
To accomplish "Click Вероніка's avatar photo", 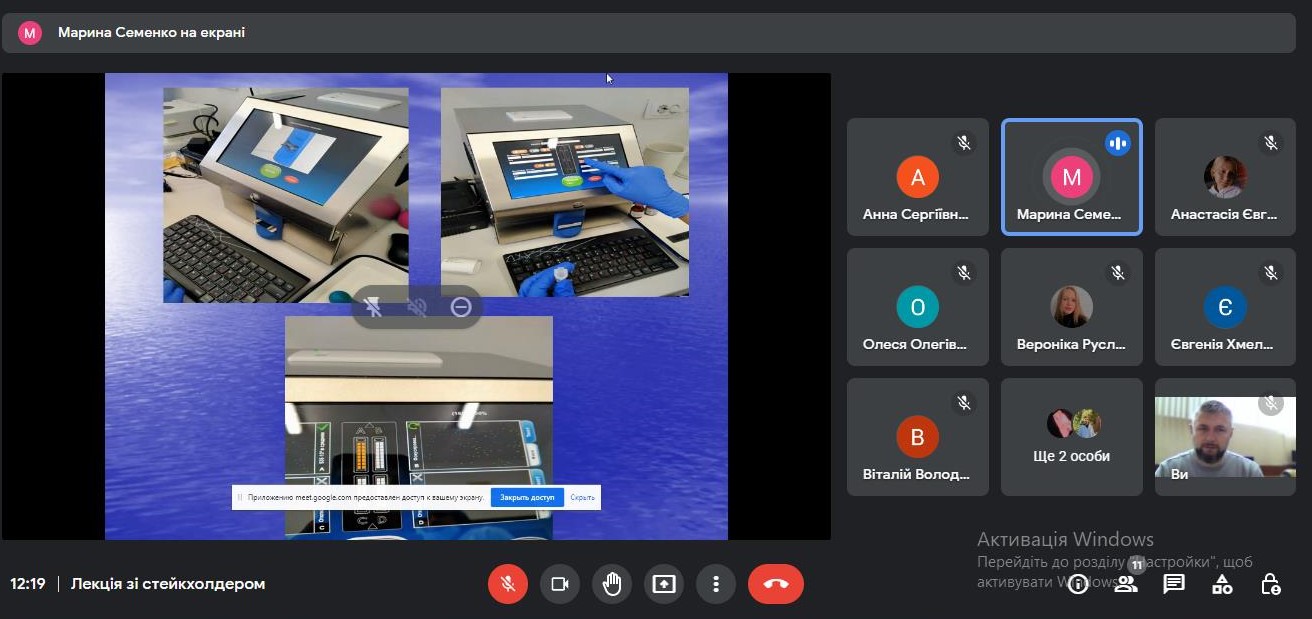I will (x=1072, y=307).
